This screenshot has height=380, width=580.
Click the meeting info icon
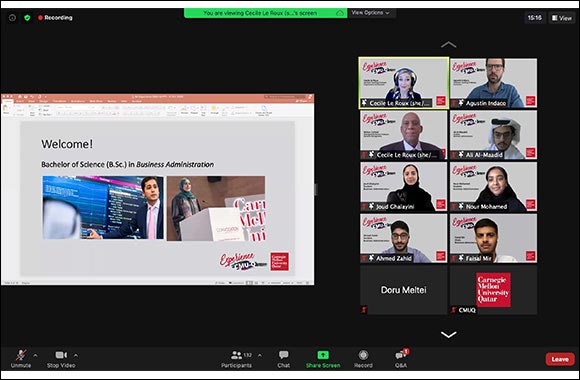pyautogui.click(x=12, y=18)
